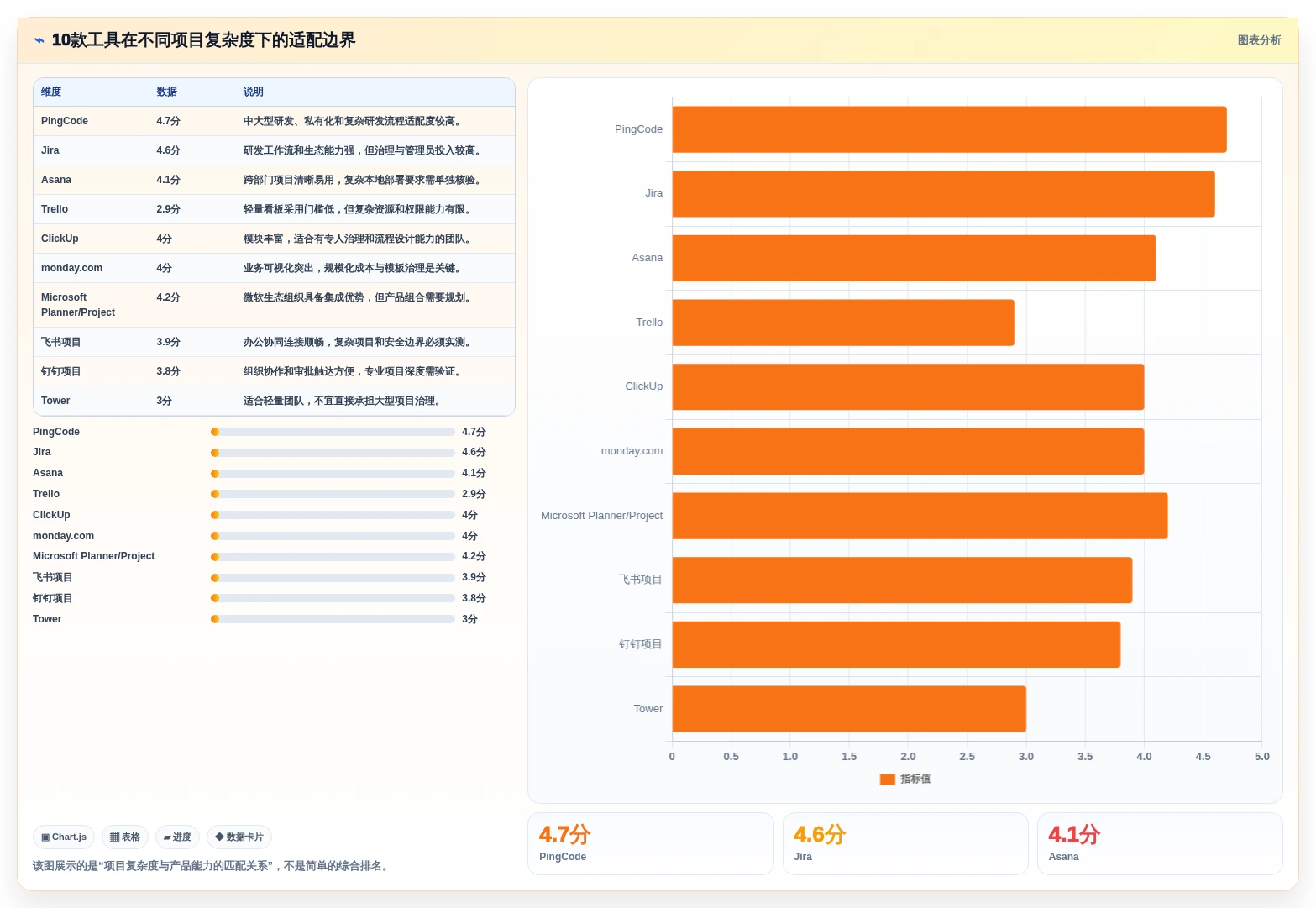Open the 4.1分 Asana data card
This screenshot has width=1316, height=908.
point(1160,843)
